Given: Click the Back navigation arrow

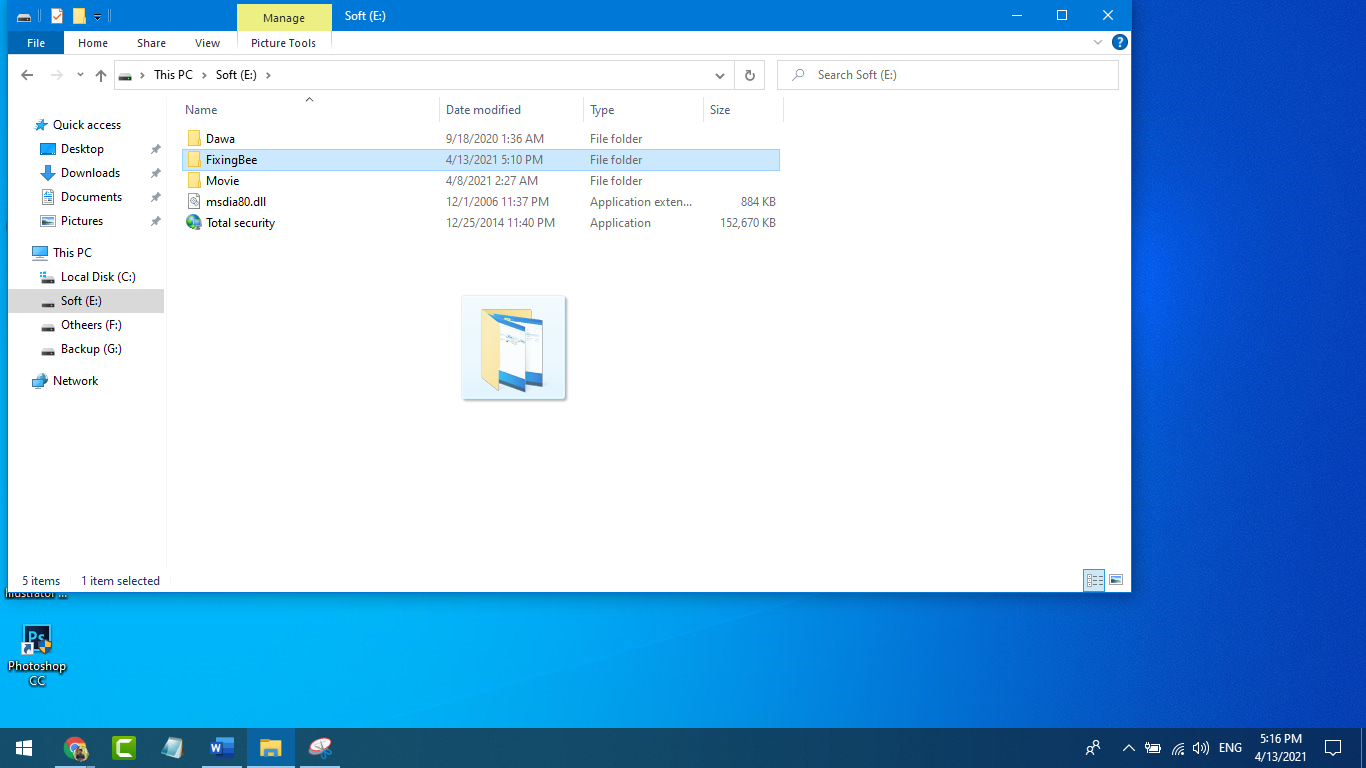Looking at the screenshot, I should [x=27, y=75].
